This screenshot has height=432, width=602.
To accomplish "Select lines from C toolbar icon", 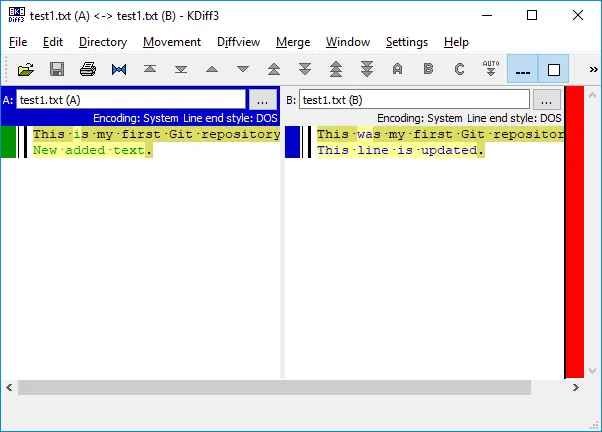I will point(460,70).
